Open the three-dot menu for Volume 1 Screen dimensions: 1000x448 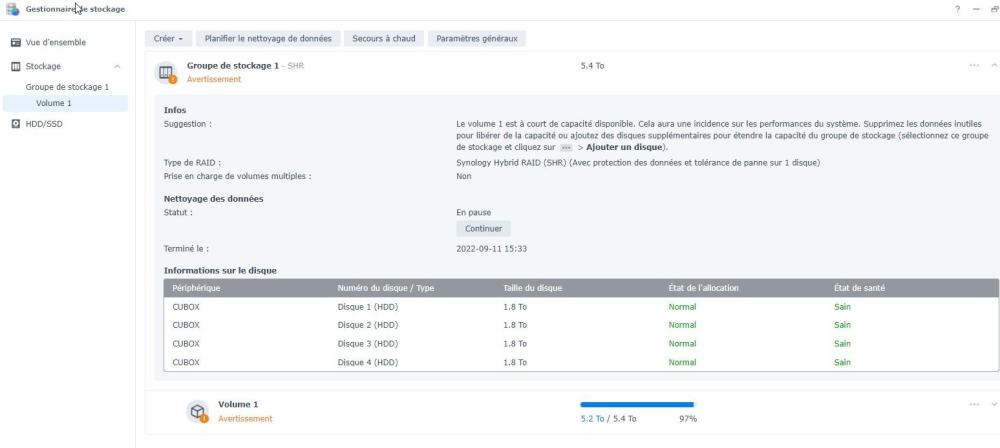974,405
